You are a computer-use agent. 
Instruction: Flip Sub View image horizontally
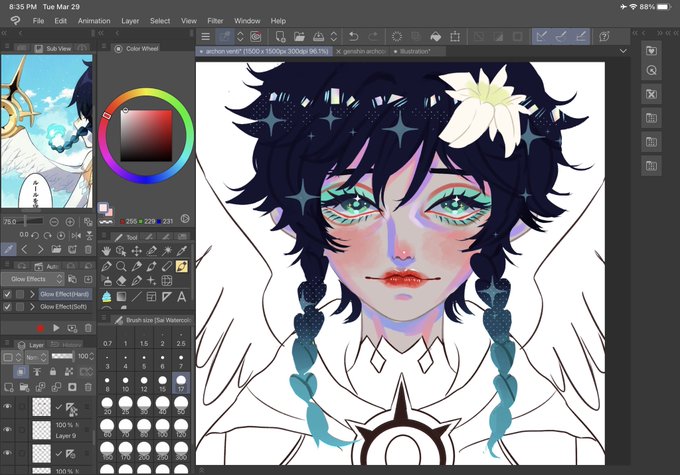(76, 236)
